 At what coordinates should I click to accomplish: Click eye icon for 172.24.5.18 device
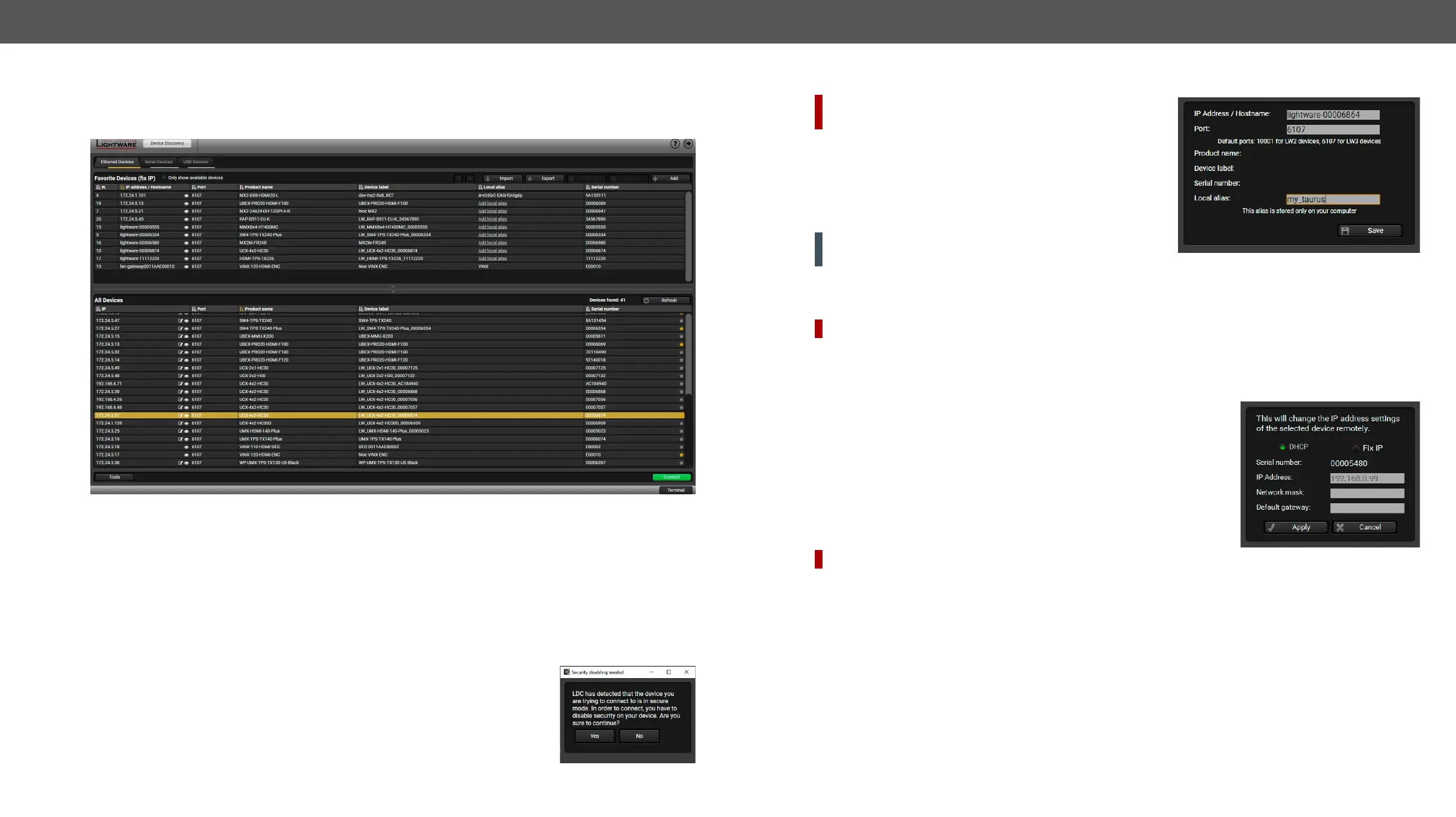coord(186,447)
